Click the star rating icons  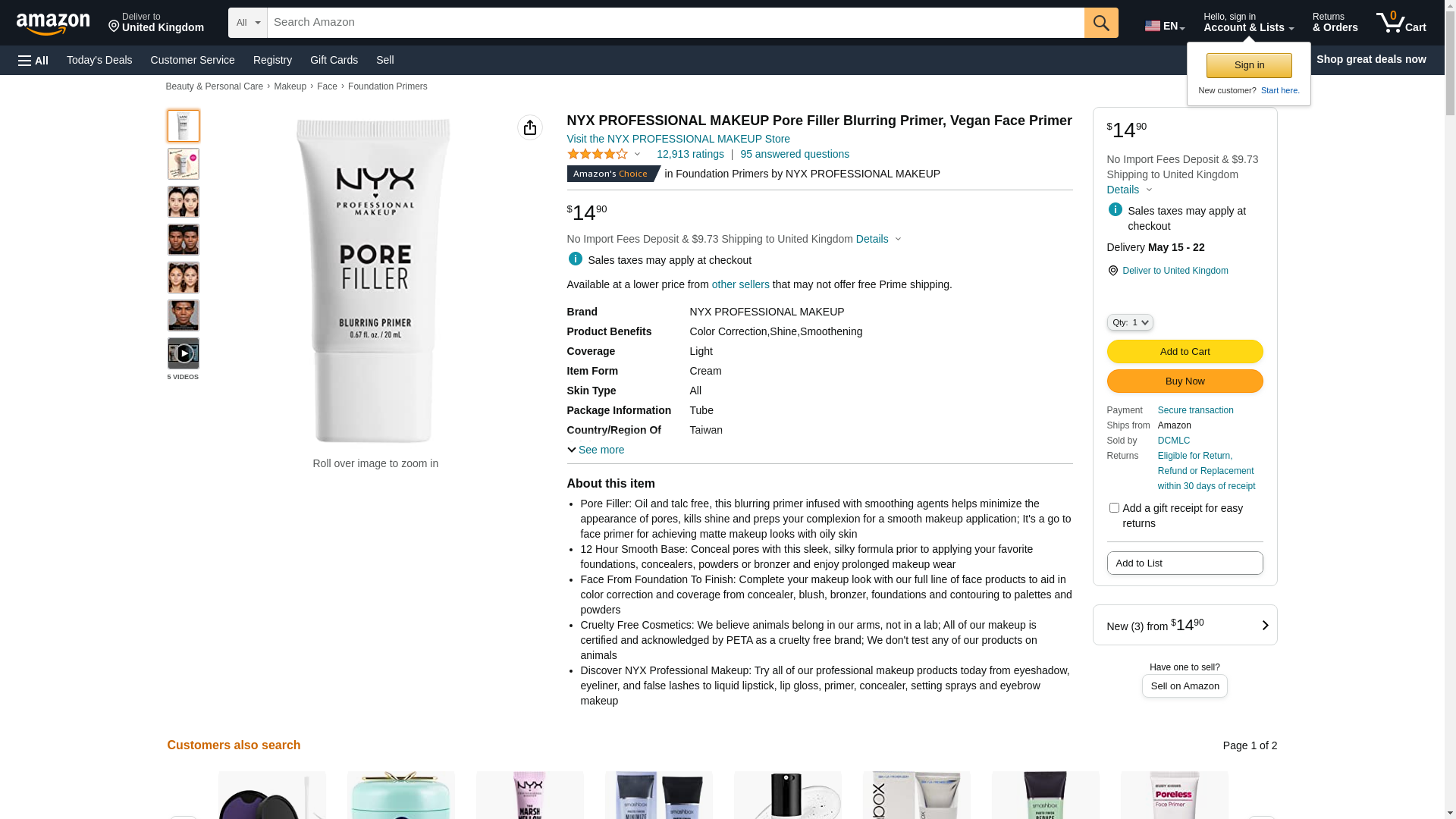click(x=598, y=154)
